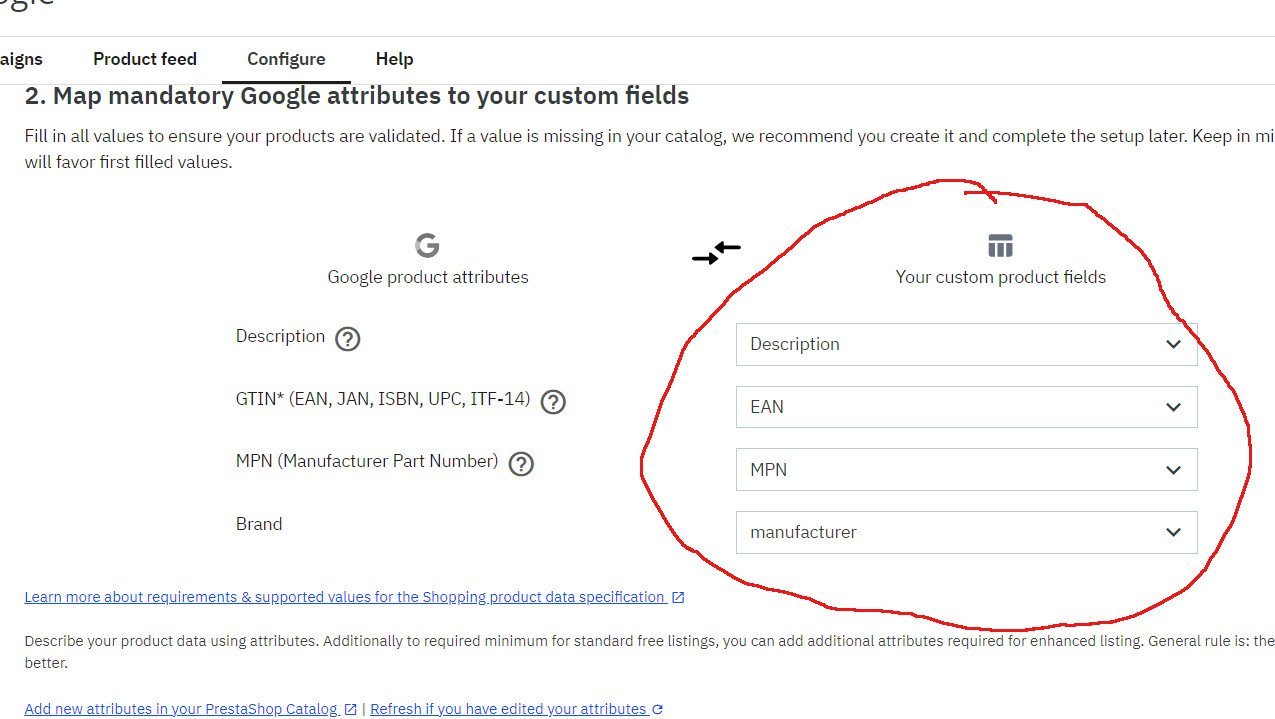Open the Description field dropdown
This screenshot has height=719, width=1275.
click(x=966, y=344)
